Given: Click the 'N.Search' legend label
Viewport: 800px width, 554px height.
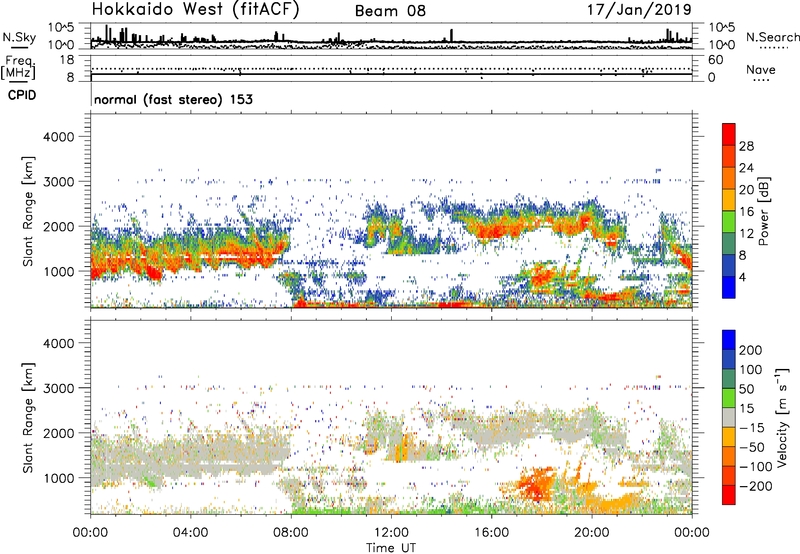Looking at the screenshot, I should tap(772, 37).
